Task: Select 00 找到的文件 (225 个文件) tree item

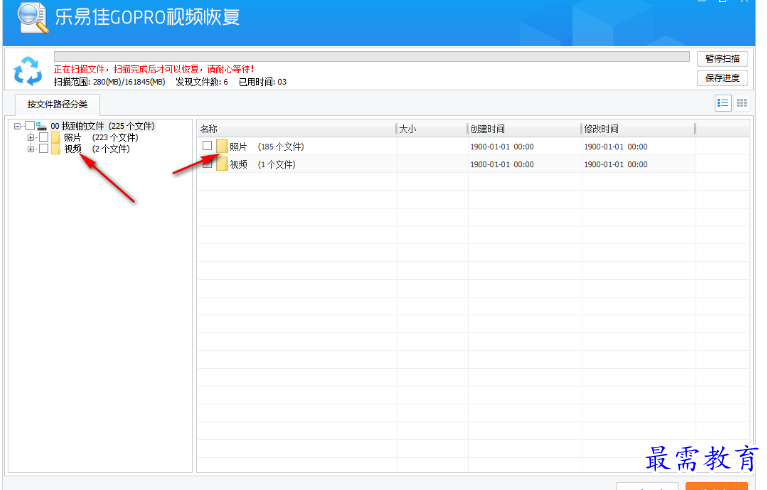Action: (x=102, y=126)
